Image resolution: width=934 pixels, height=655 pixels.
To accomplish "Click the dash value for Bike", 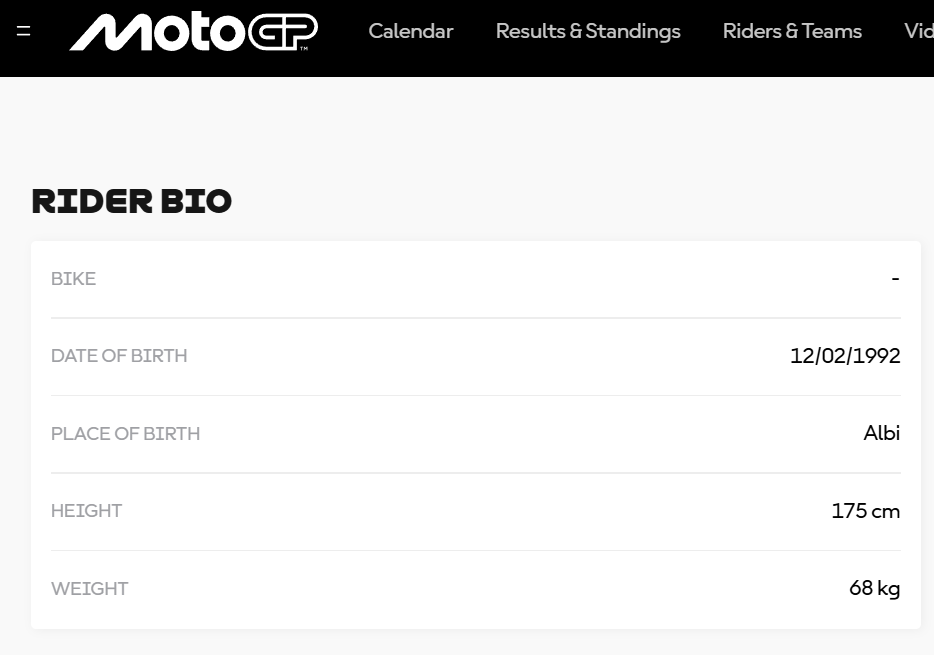I will point(895,279).
